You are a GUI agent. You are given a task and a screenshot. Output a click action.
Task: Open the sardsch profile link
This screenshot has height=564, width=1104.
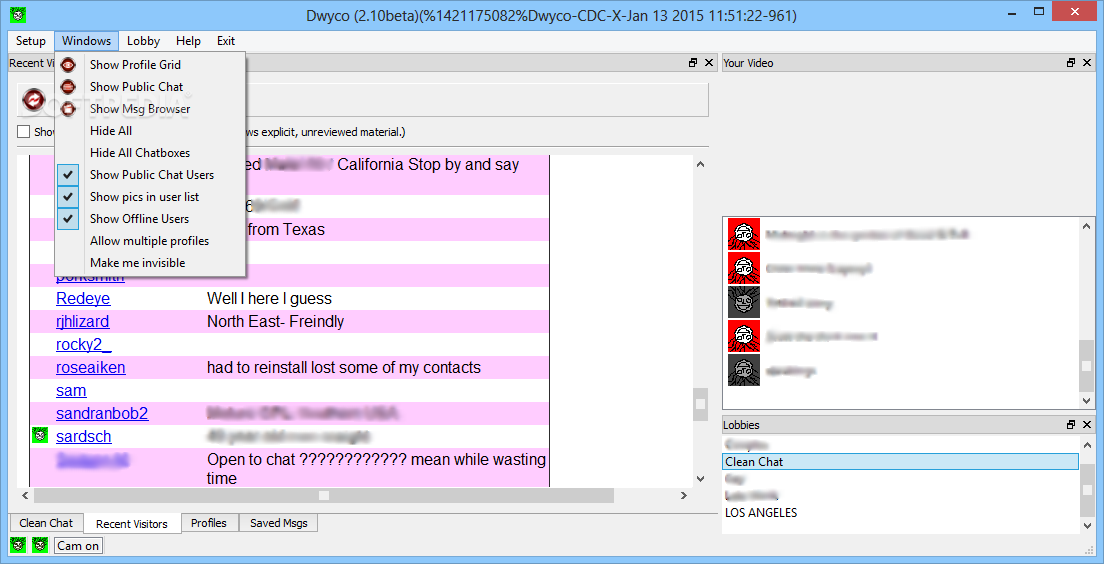point(84,437)
